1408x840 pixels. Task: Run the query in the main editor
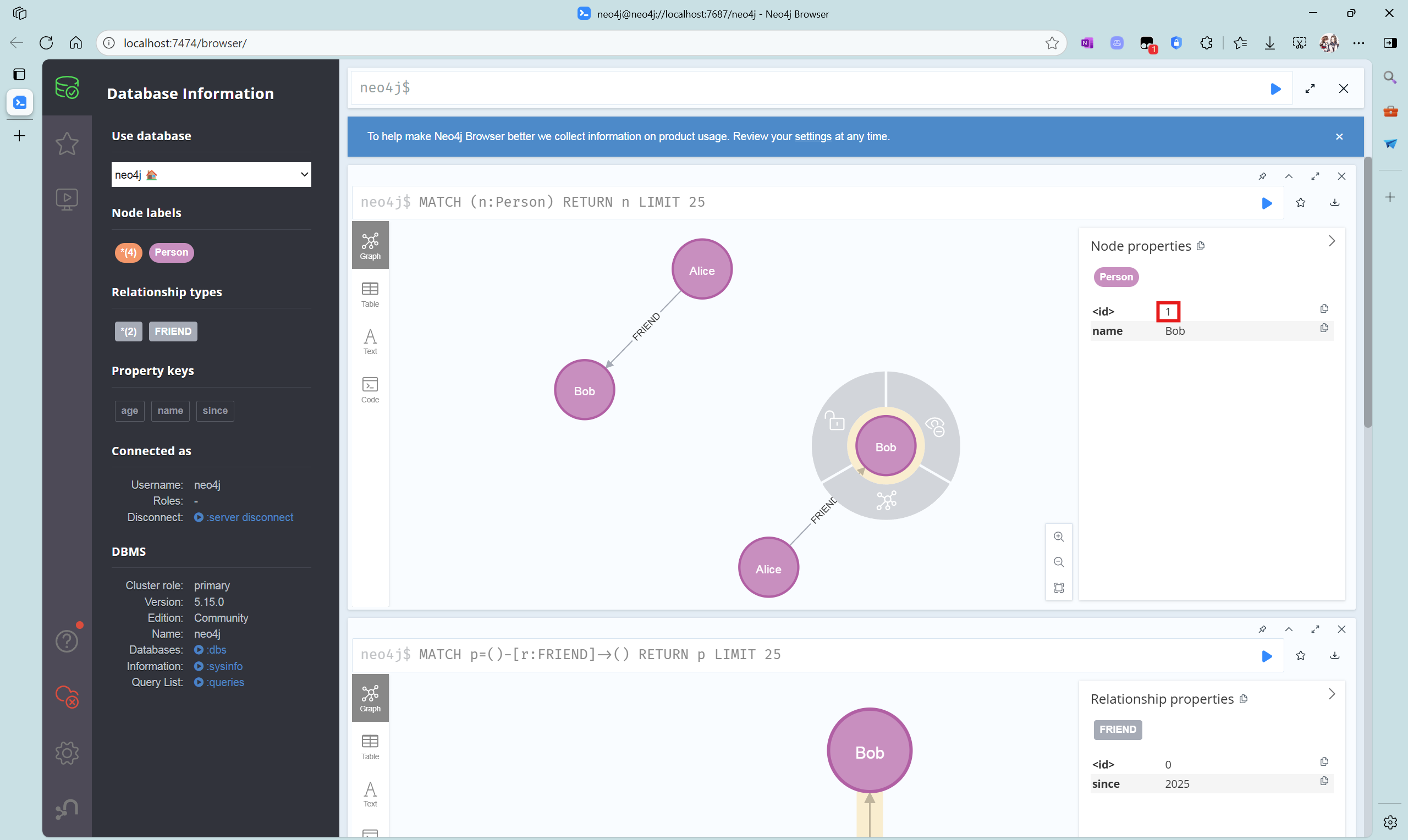(x=1275, y=89)
